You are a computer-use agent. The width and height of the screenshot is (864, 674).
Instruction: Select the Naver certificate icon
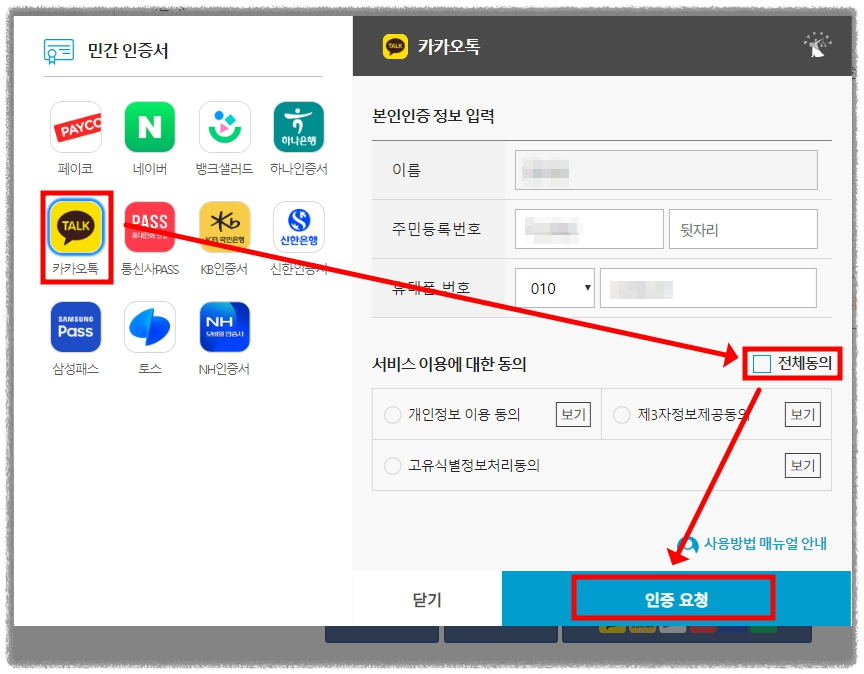(149, 127)
